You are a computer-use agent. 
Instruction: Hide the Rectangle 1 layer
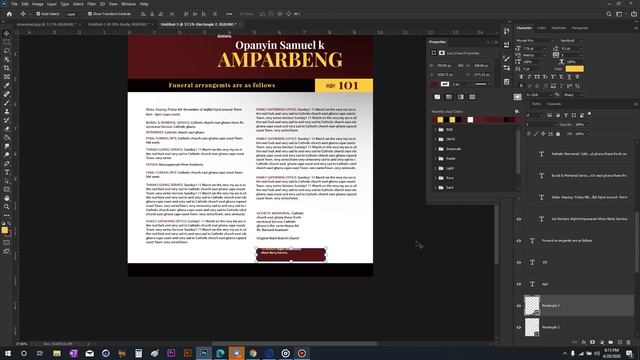(519, 327)
